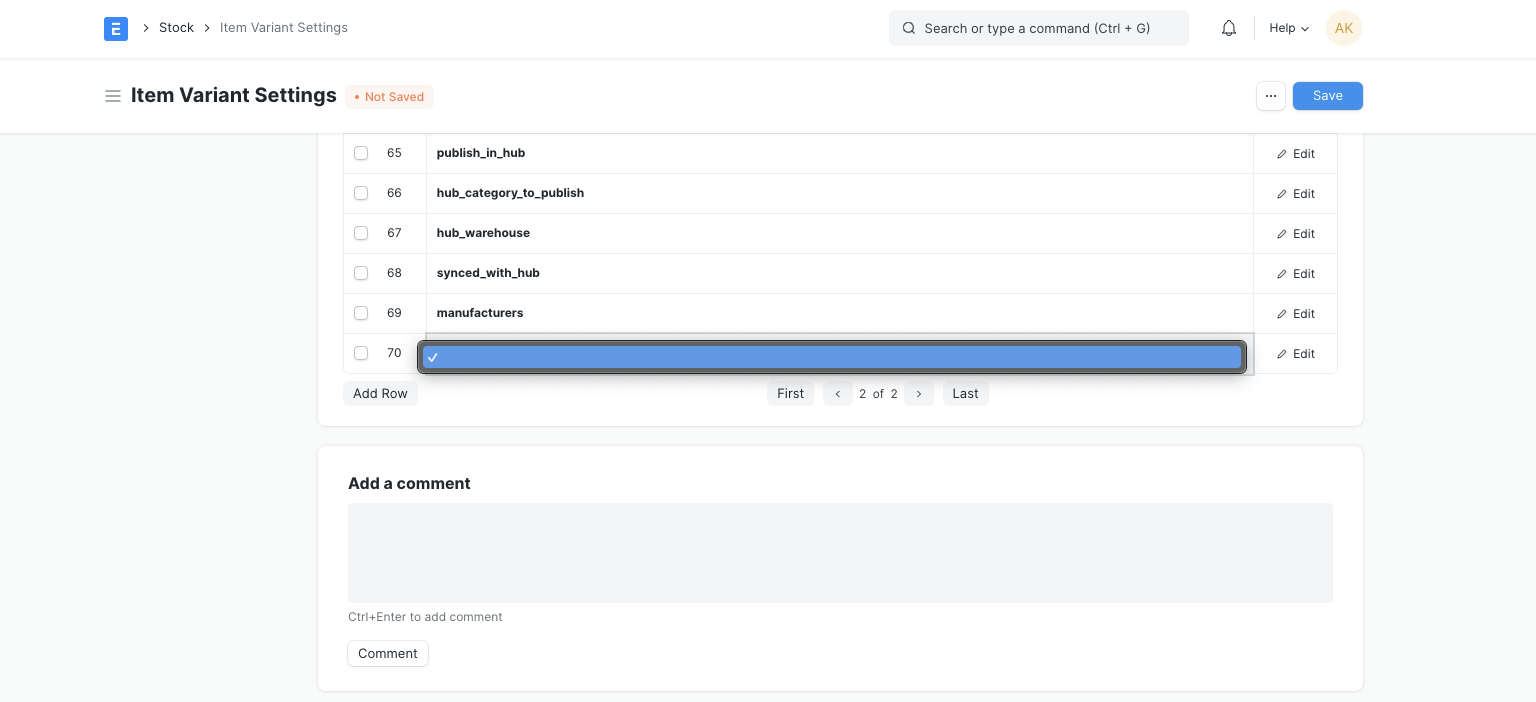
Task: Open the Help dropdown
Action: pyautogui.click(x=1288, y=28)
